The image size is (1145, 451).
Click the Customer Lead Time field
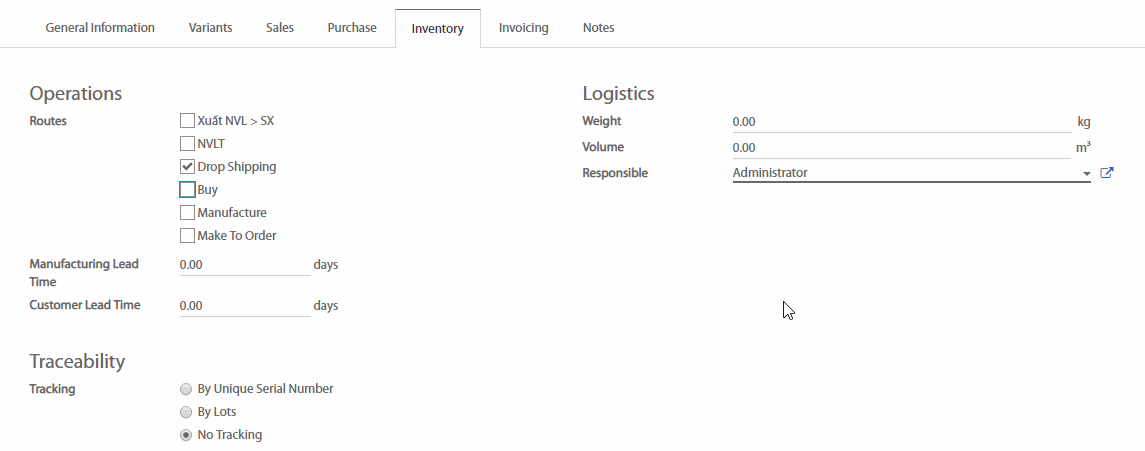click(244, 306)
